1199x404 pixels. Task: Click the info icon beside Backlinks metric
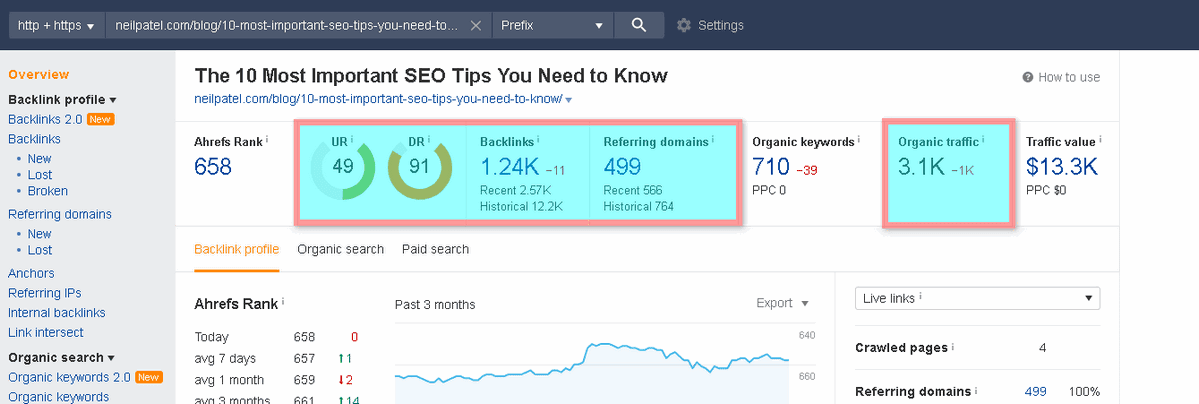(x=538, y=141)
